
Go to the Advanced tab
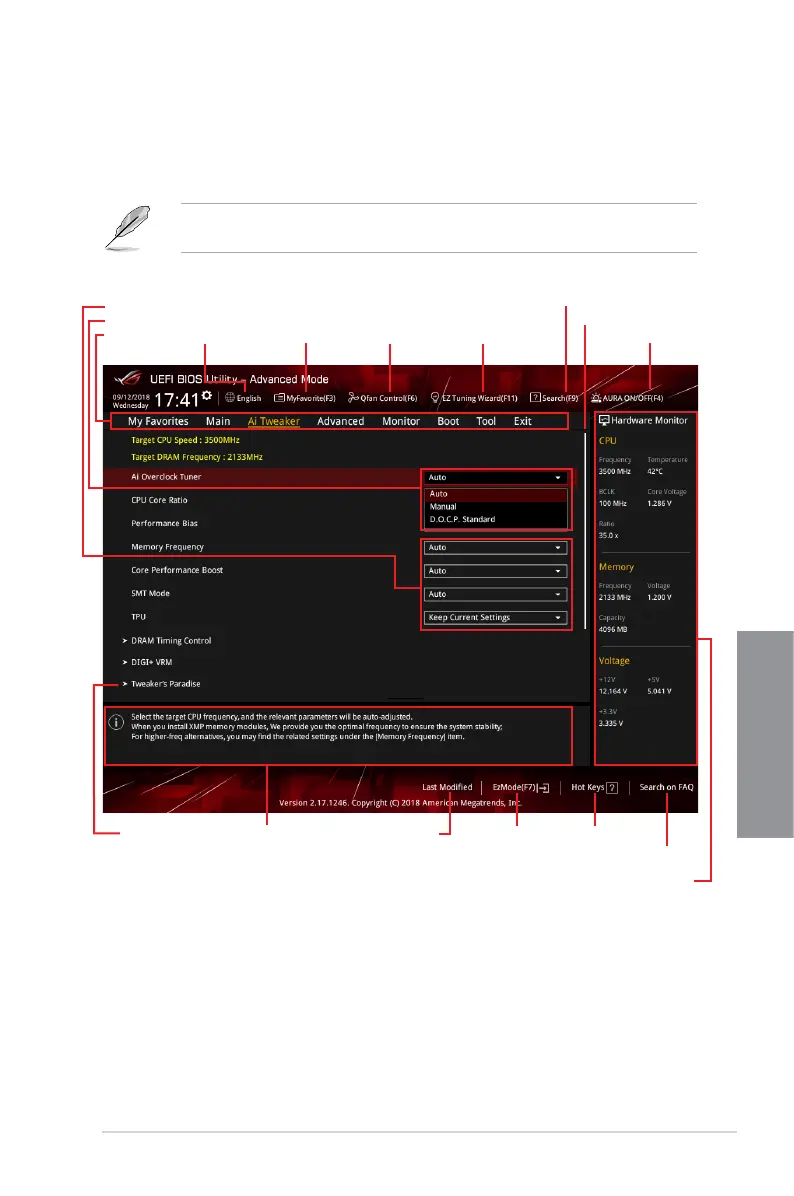(340, 421)
